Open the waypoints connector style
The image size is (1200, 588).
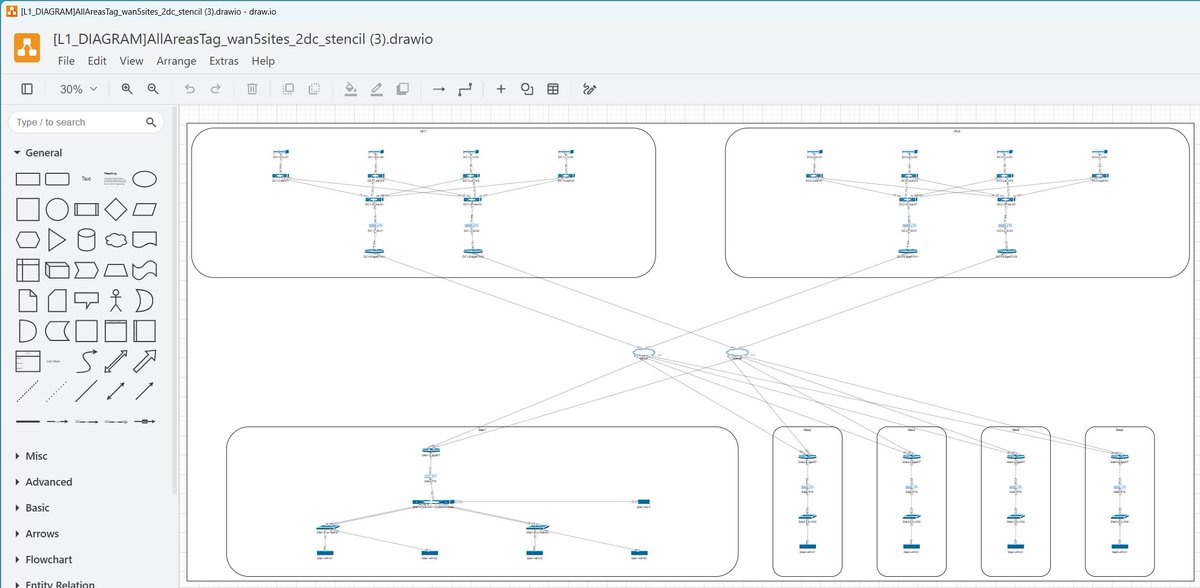click(x=464, y=89)
